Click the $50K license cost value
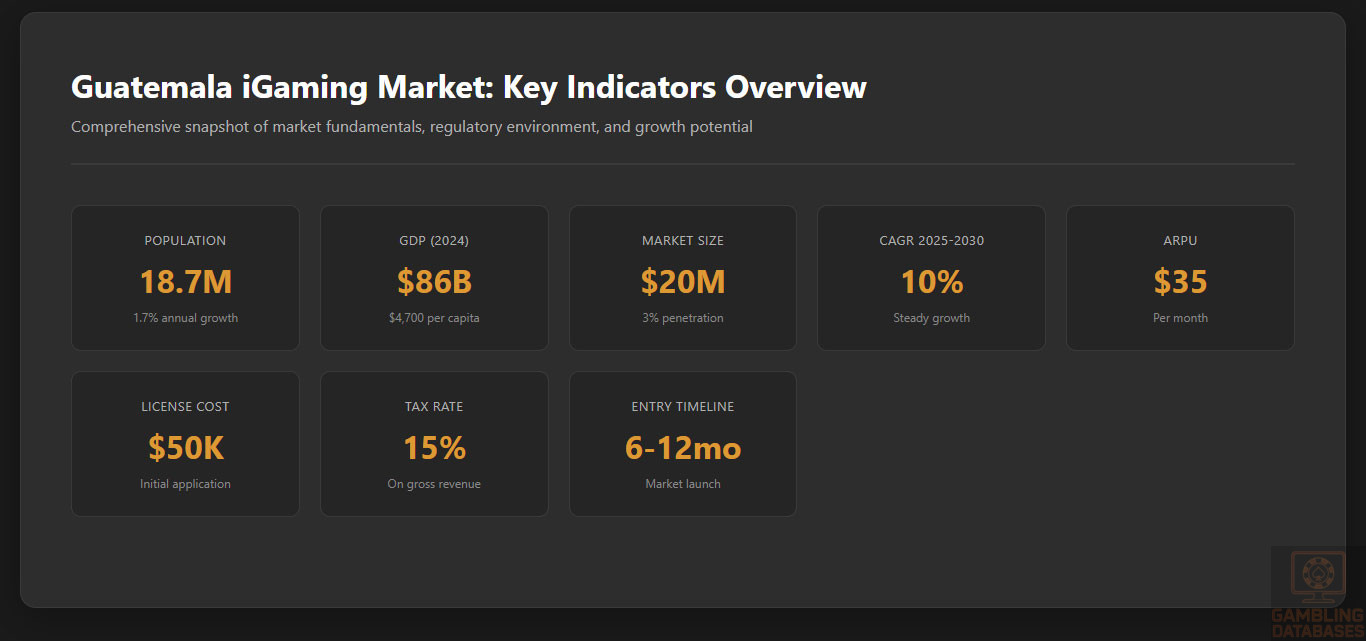The image size is (1366, 641). (x=185, y=448)
